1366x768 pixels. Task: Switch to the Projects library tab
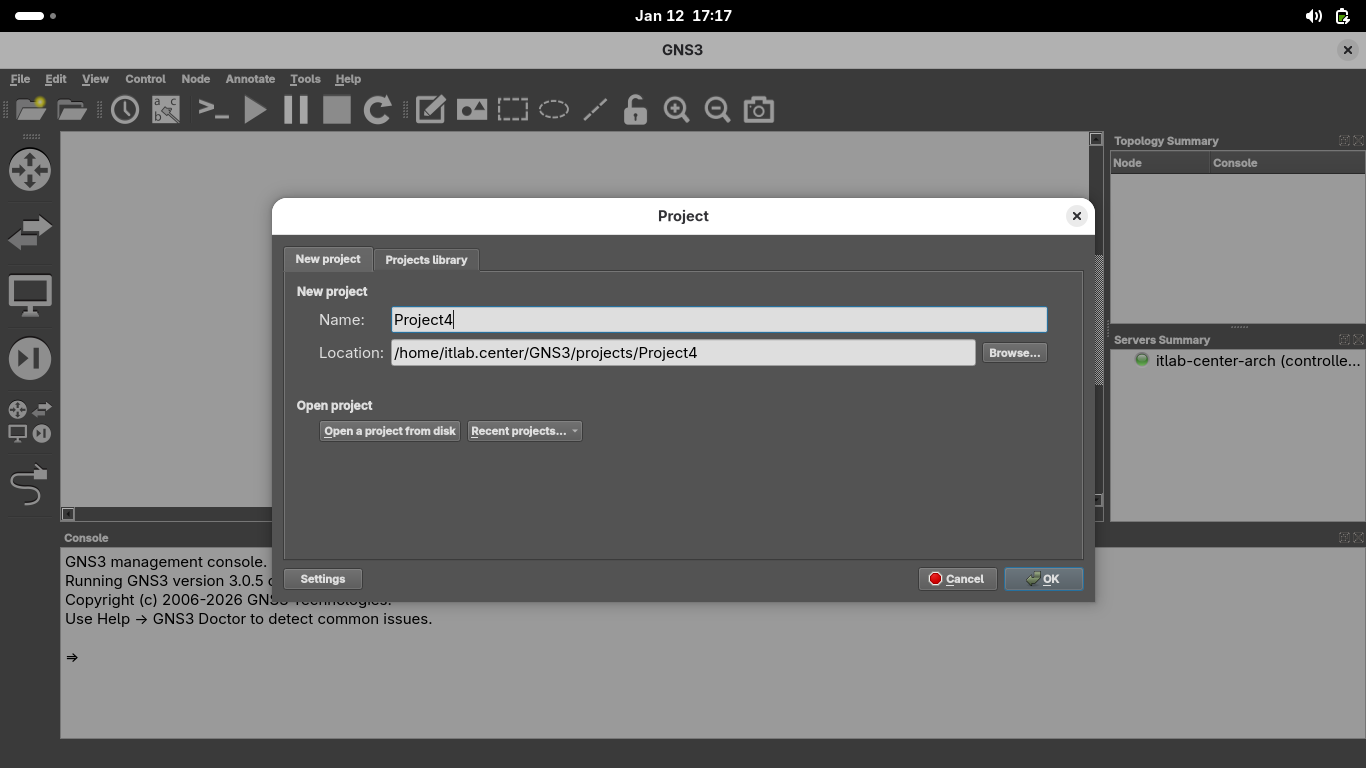[x=426, y=260]
